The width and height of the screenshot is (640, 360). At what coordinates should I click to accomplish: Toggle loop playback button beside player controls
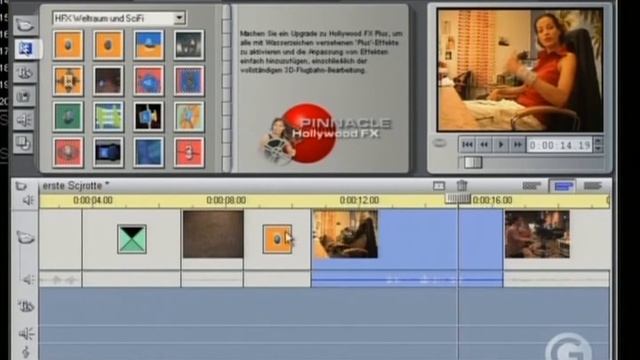pyautogui.click(x=440, y=143)
